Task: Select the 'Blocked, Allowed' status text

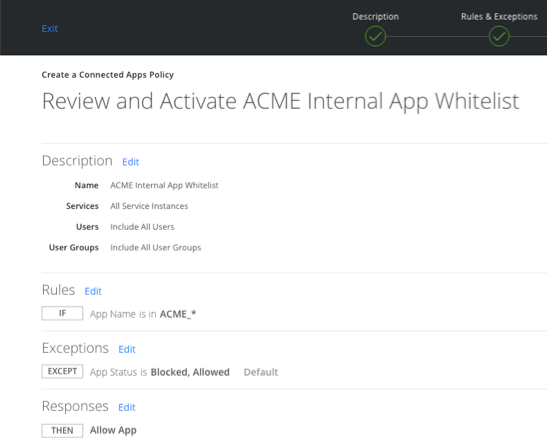Action: point(190,372)
